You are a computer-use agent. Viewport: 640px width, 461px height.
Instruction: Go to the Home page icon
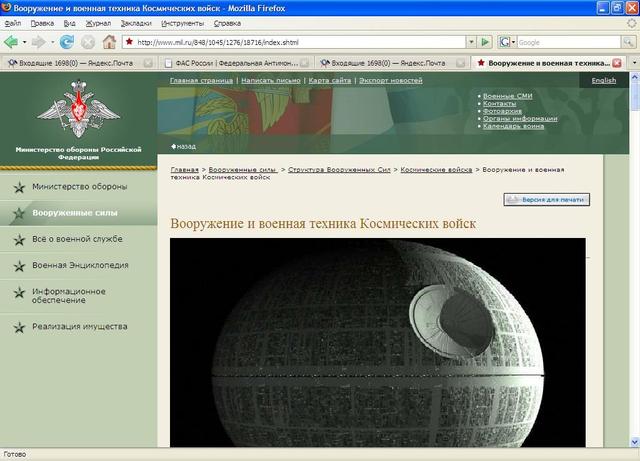pos(109,42)
